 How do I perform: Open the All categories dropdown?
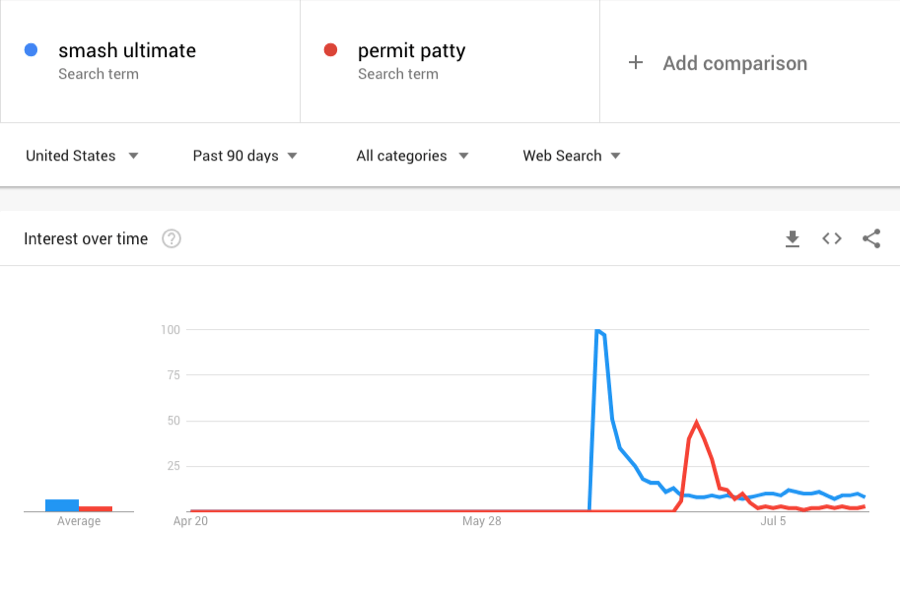click(x=411, y=156)
